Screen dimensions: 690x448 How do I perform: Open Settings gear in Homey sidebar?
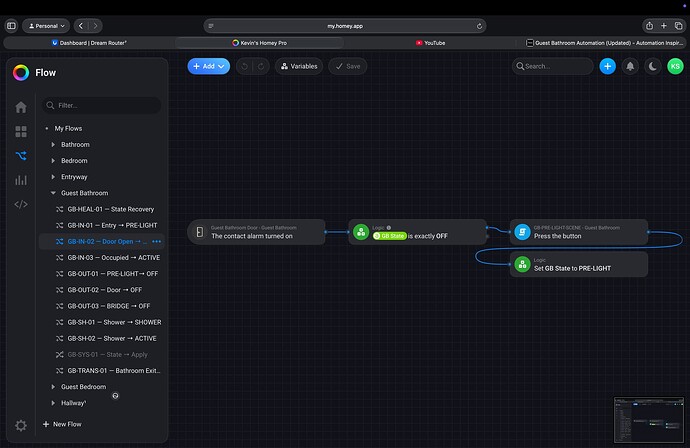[21, 425]
